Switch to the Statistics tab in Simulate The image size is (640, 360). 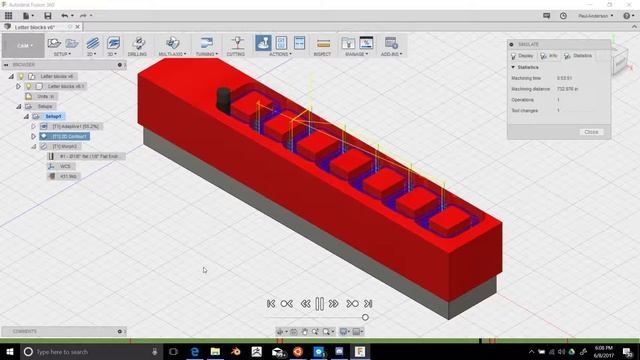tap(578, 56)
